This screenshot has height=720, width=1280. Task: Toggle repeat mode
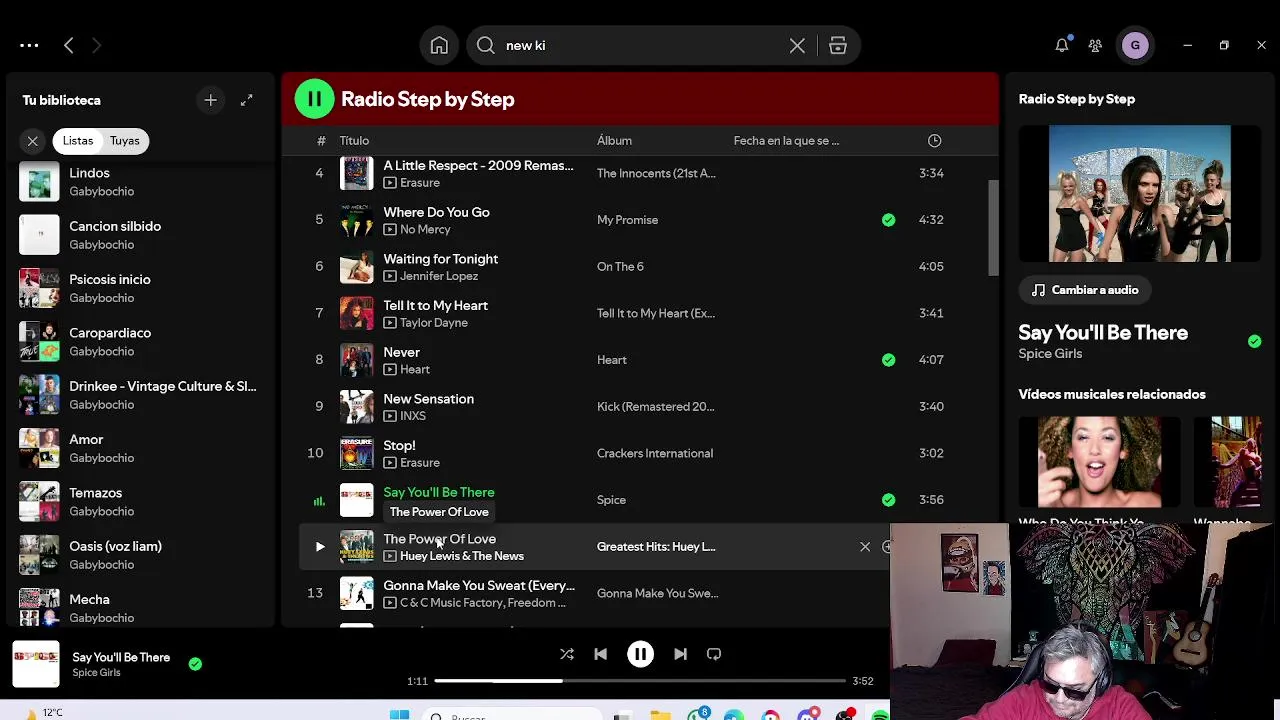714,654
